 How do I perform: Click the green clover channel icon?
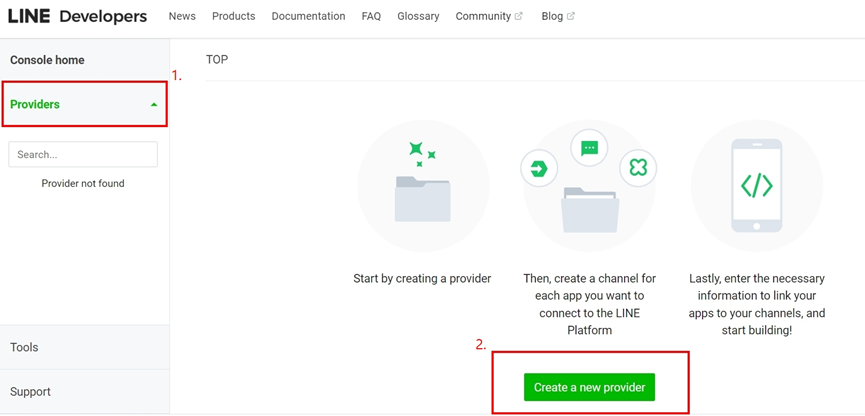638,168
